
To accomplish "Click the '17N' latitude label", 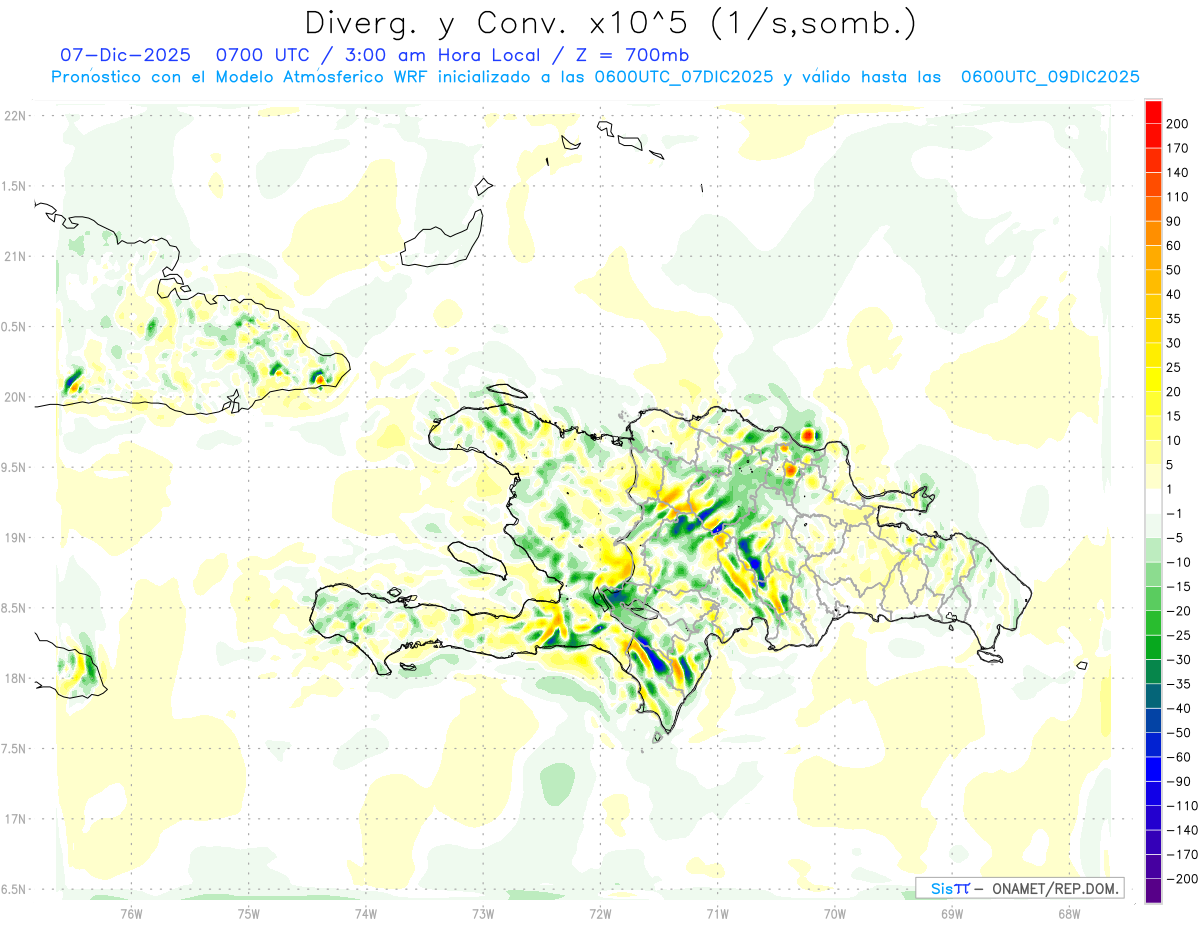I will click(14, 819).
